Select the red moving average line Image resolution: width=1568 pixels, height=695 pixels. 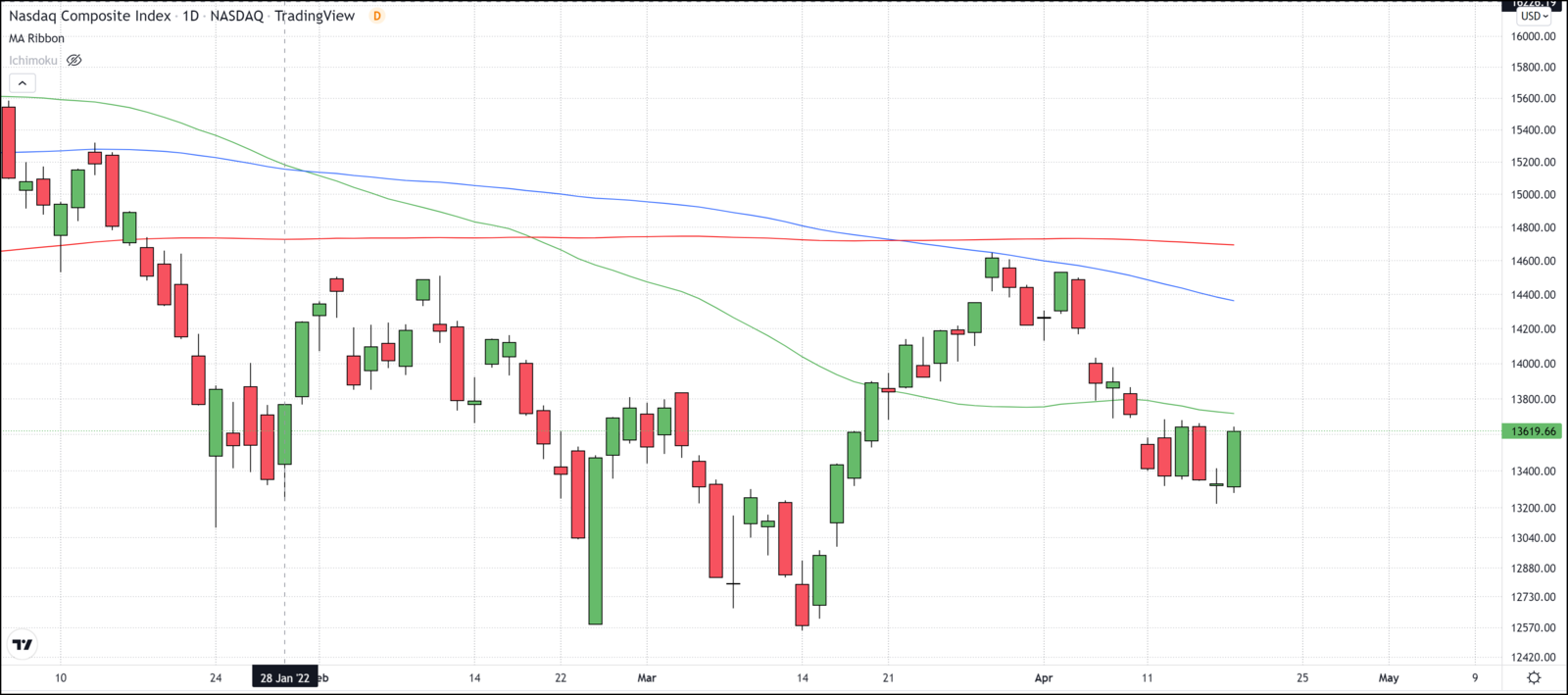pos(686,236)
